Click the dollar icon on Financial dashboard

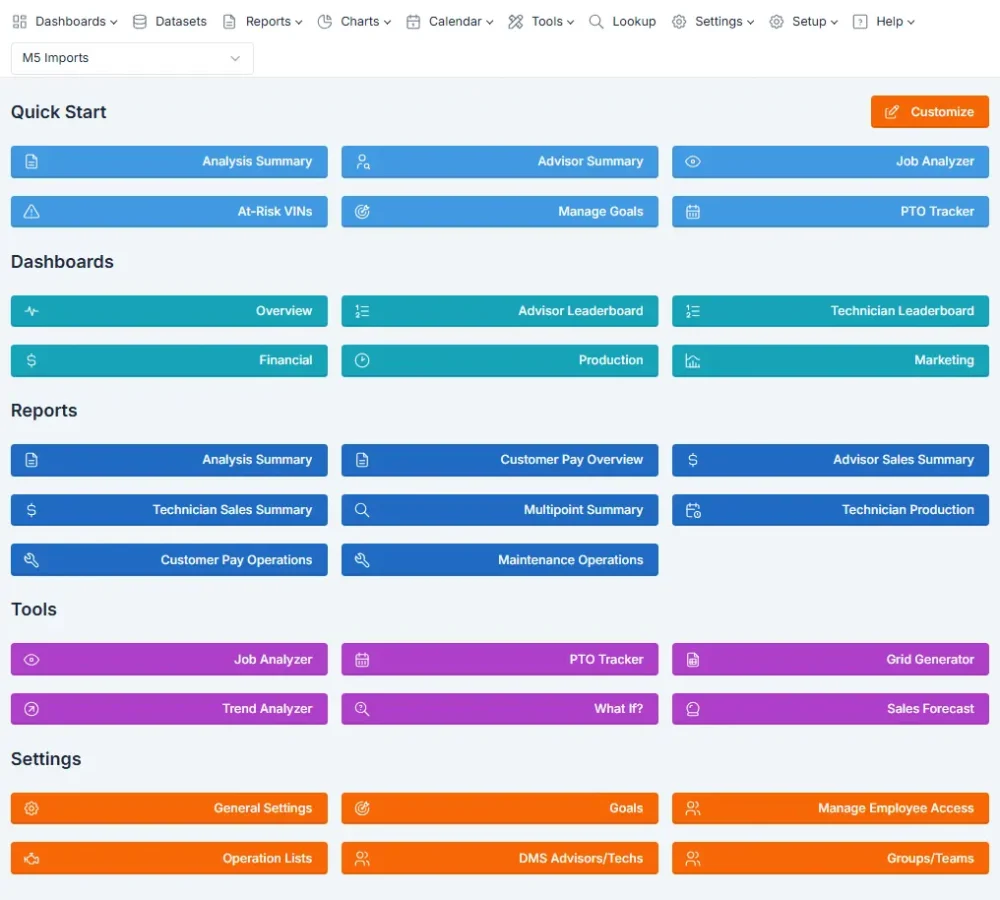(x=32, y=361)
